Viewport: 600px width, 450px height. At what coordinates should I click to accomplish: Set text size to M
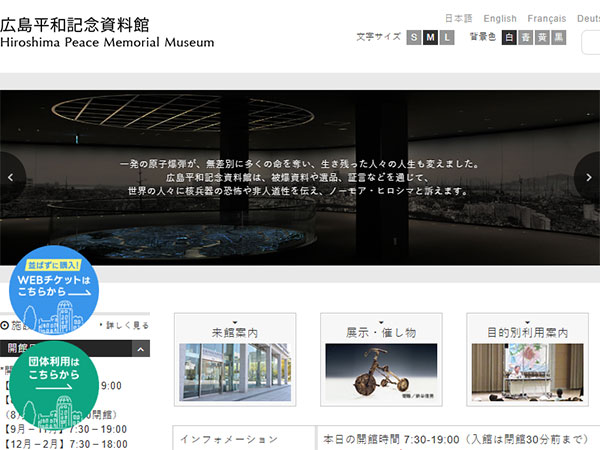click(430, 38)
